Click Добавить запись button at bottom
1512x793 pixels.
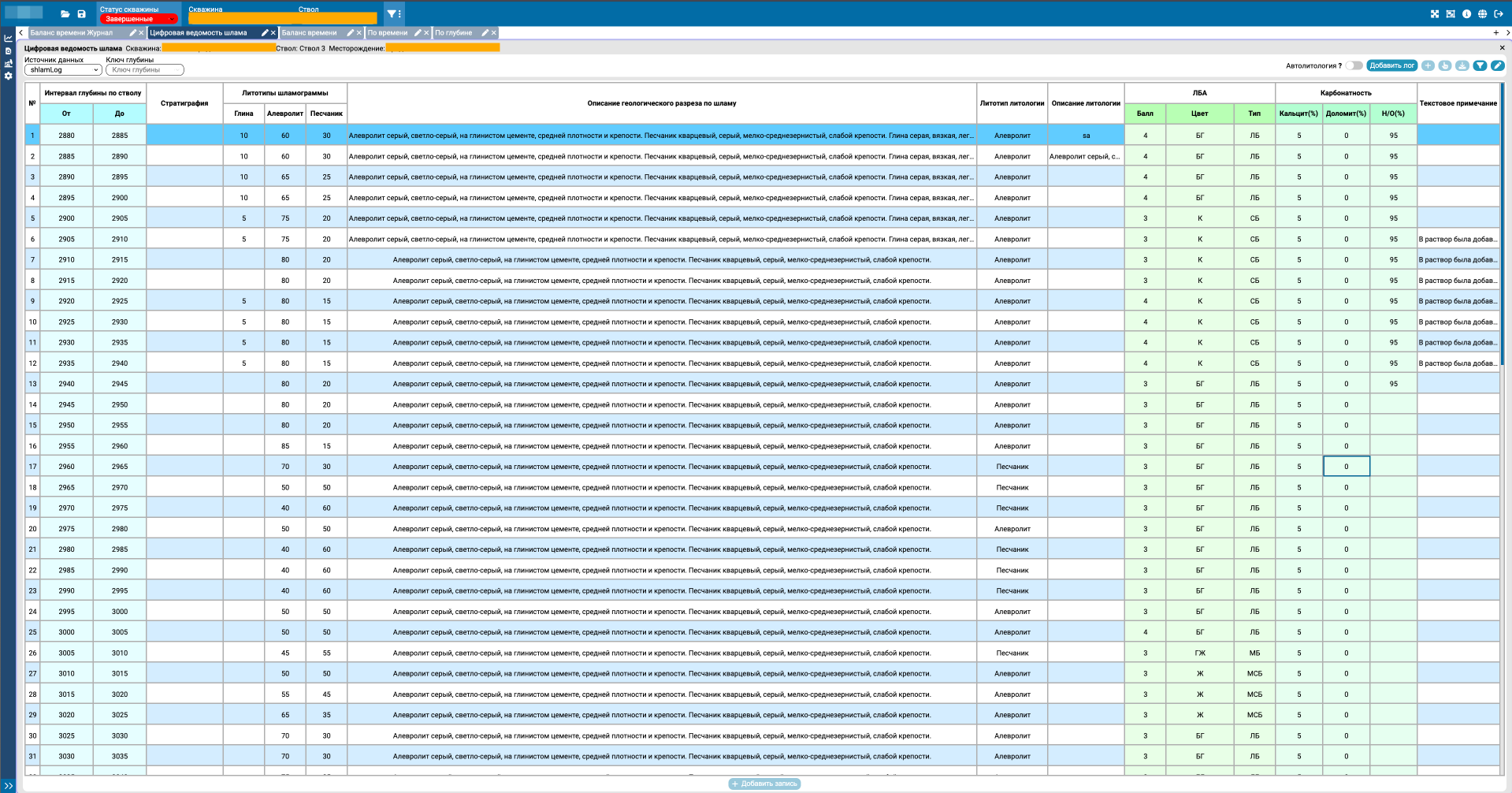point(764,784)
